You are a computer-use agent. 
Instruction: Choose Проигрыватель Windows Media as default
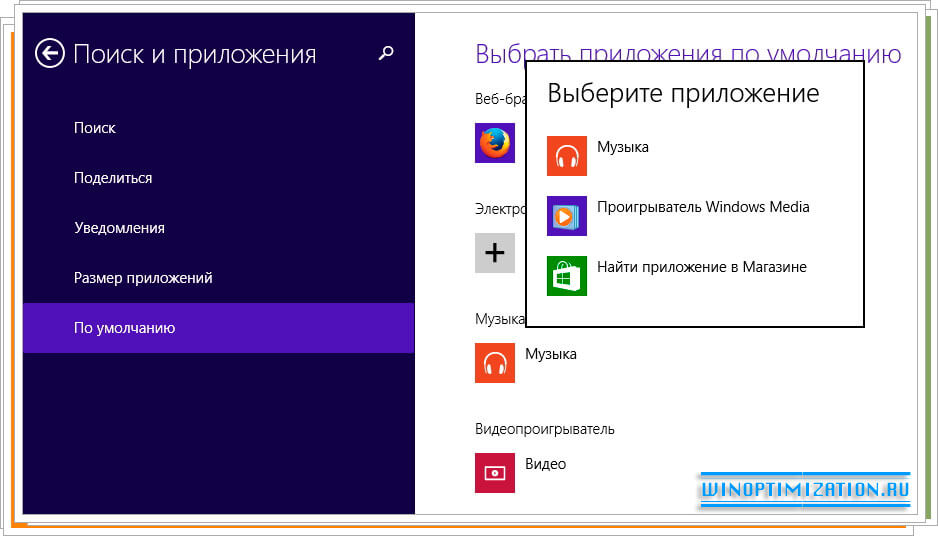704,207
